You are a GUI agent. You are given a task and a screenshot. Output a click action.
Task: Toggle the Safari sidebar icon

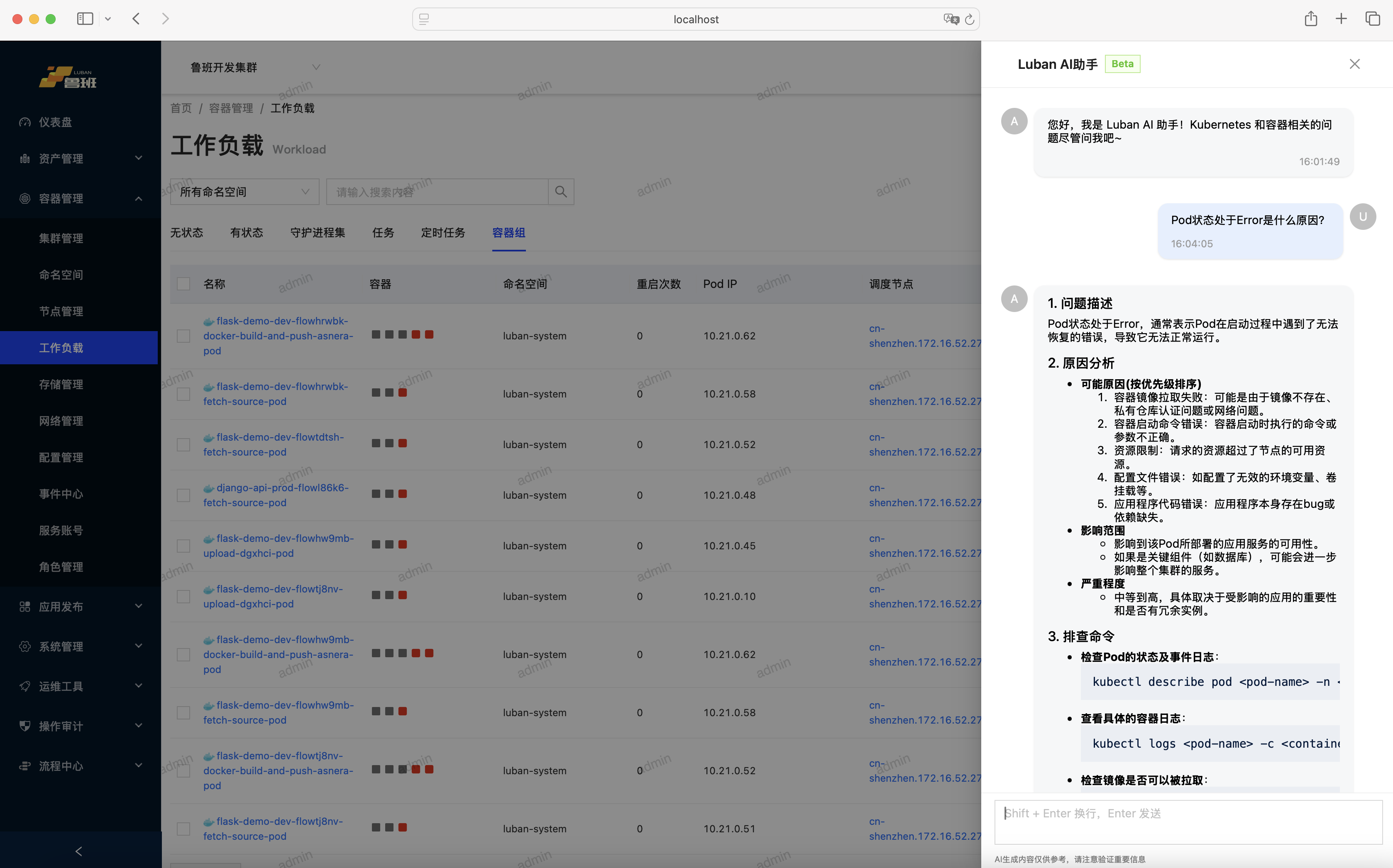tap(85, 19)
